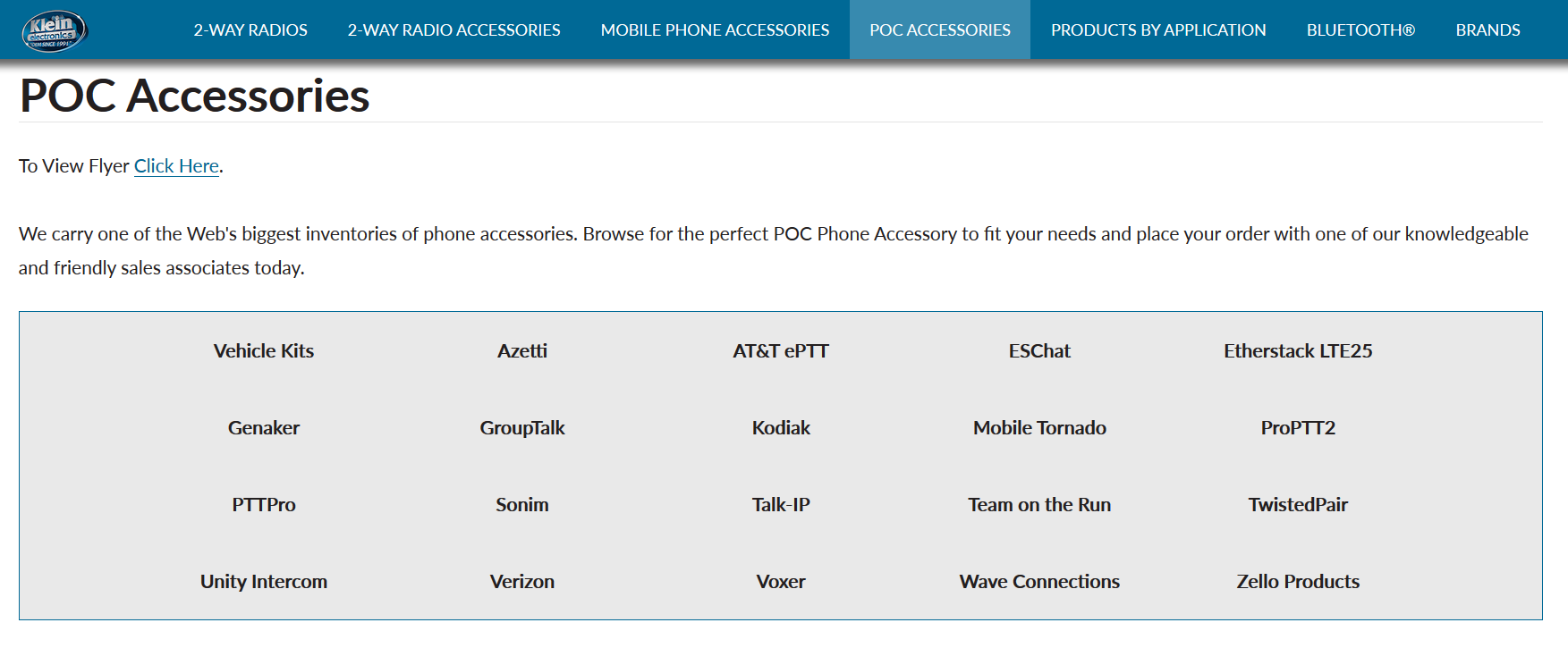Viewport: 1568px width, 648px height.
Task: Select the POC Accessories nav tab
Action: tap(940, 29)
